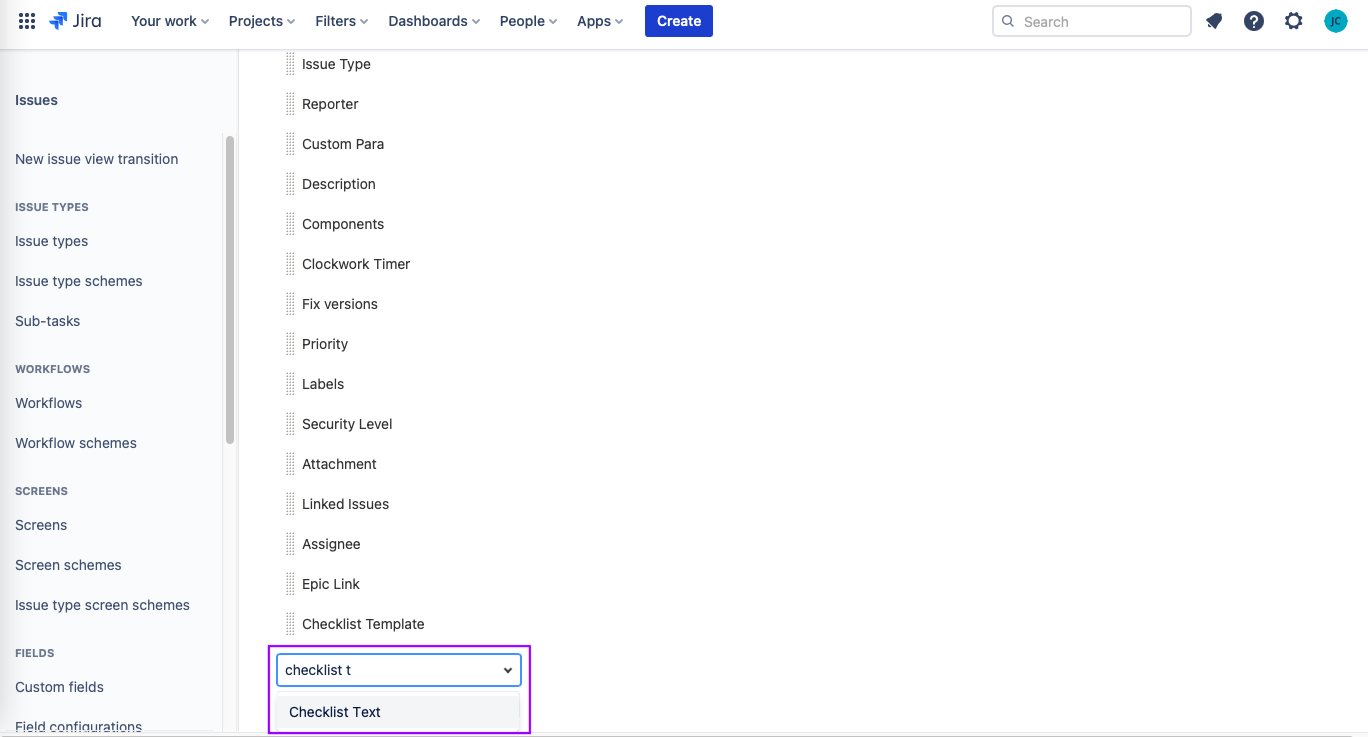Click inside the Search field

(x=1090, y=20)
